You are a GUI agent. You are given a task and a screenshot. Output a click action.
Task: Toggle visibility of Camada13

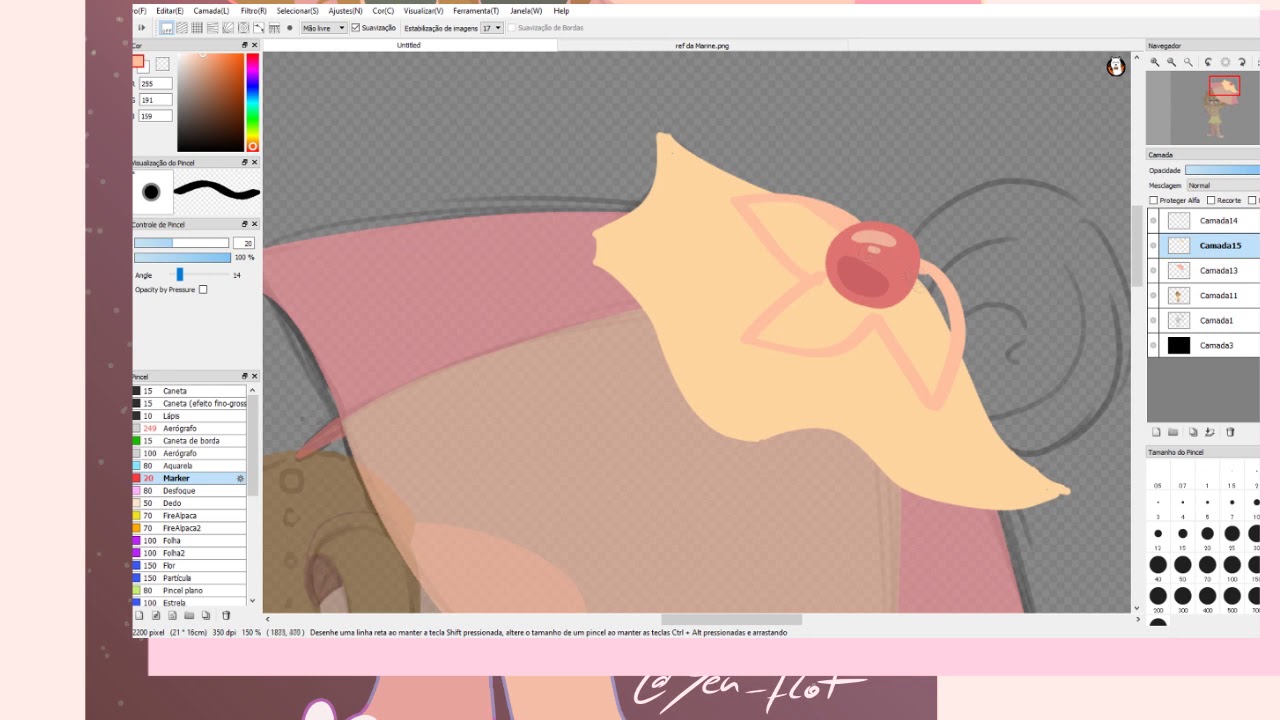(x=1153, y=270)
